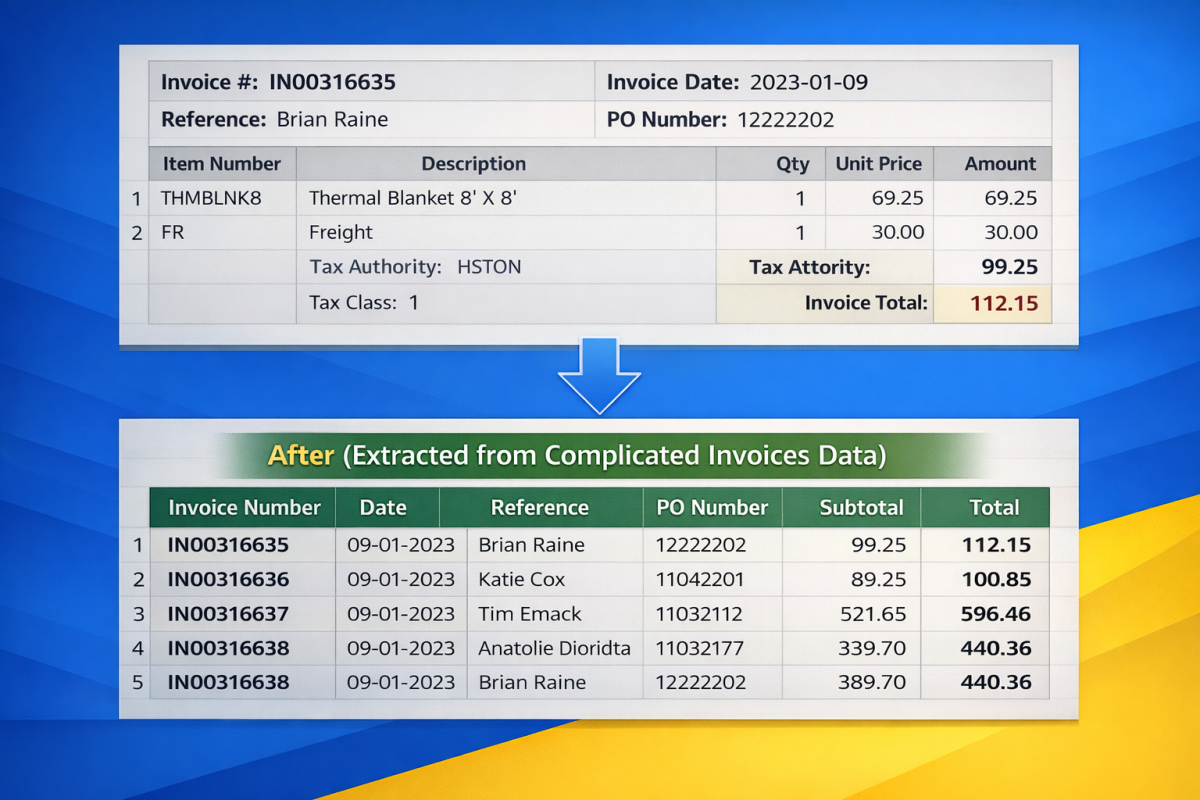This screenshot has height=800, width=1200.
Task: Click the IN00316637 invoice number cell
Action: click(229, 614)
